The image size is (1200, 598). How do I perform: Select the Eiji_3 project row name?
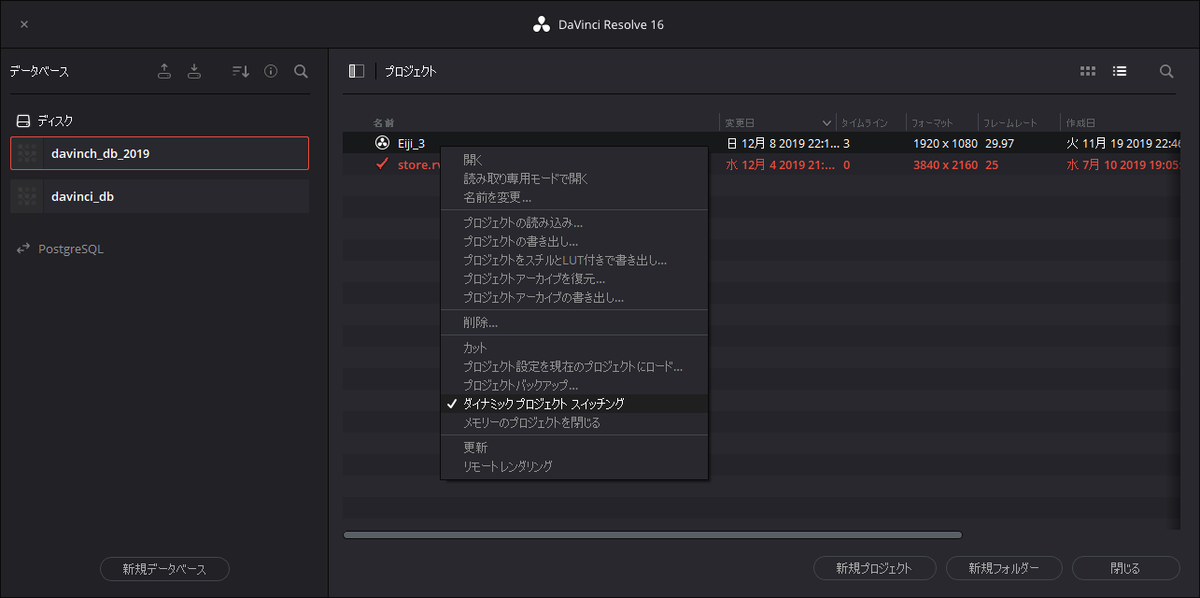(412, 143)
